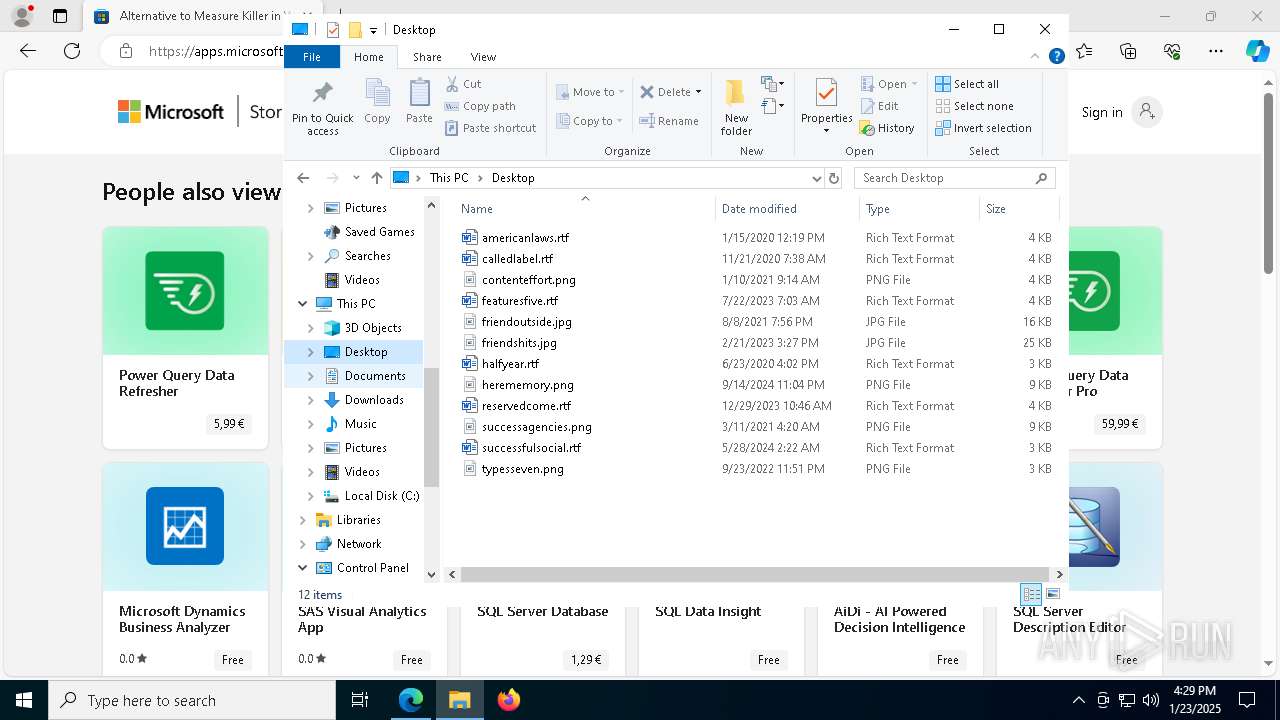The width and height of the screenshot is (1280, 720).
Task: Click Back arrow in Explorer
Action: (x=303, y=178)
